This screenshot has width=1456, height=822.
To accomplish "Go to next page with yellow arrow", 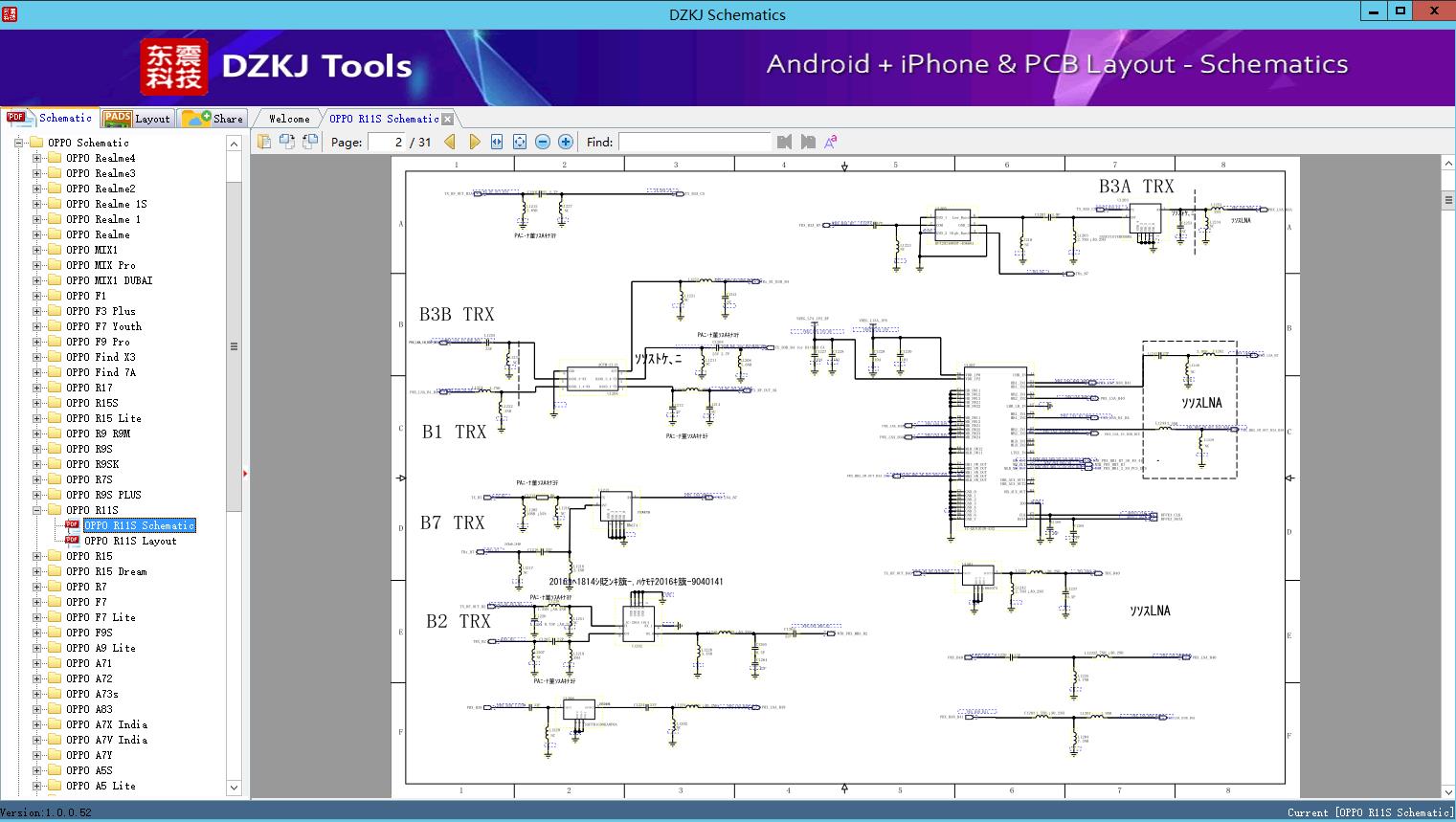I will tap(475, 141).
